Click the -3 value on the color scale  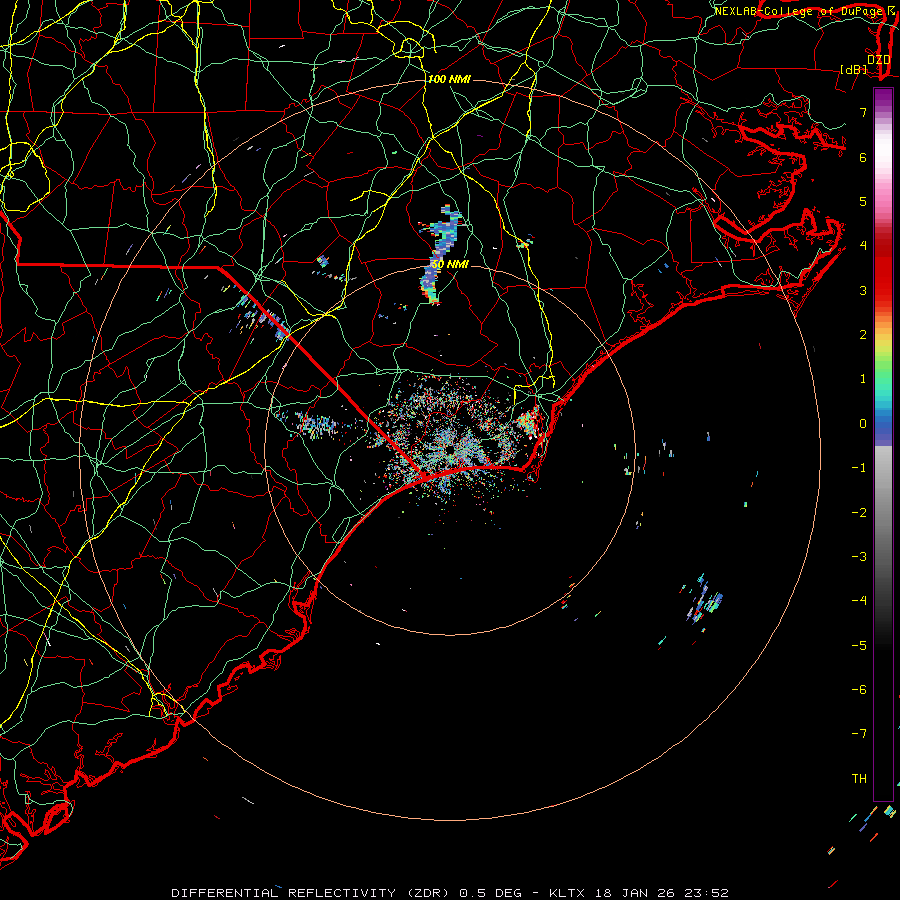tap(859, 557)
